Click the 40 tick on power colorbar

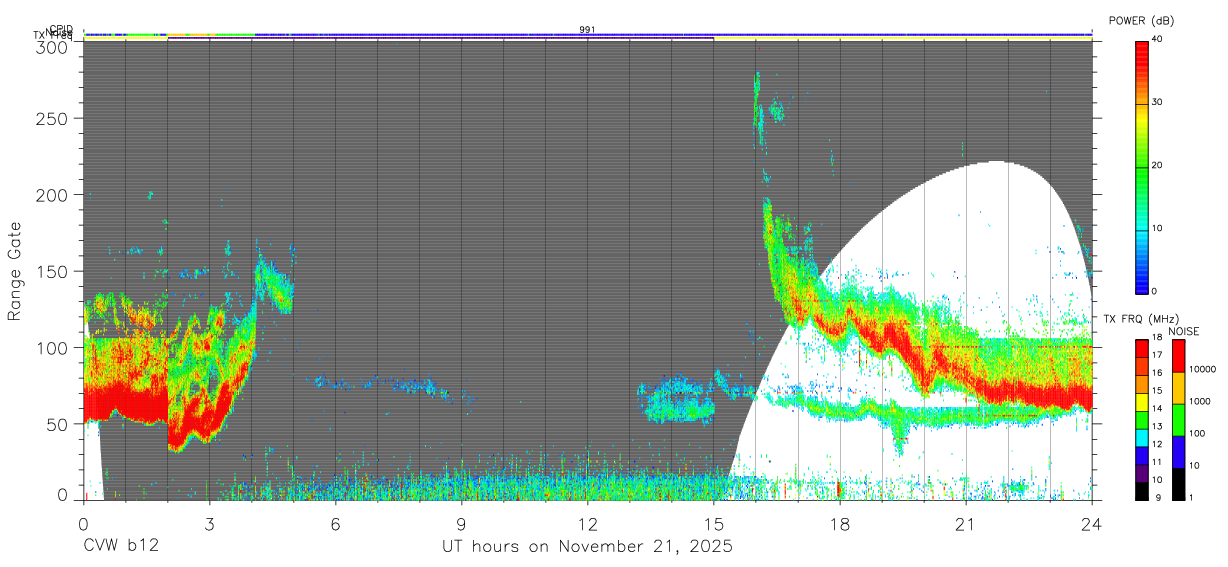[x=1155, y=39]
